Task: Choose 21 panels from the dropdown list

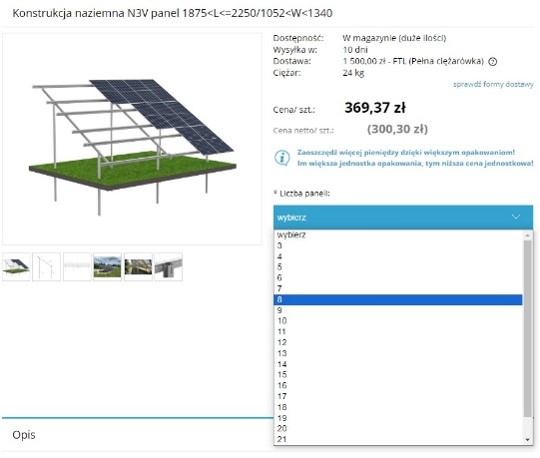Action: coord(398,439)
